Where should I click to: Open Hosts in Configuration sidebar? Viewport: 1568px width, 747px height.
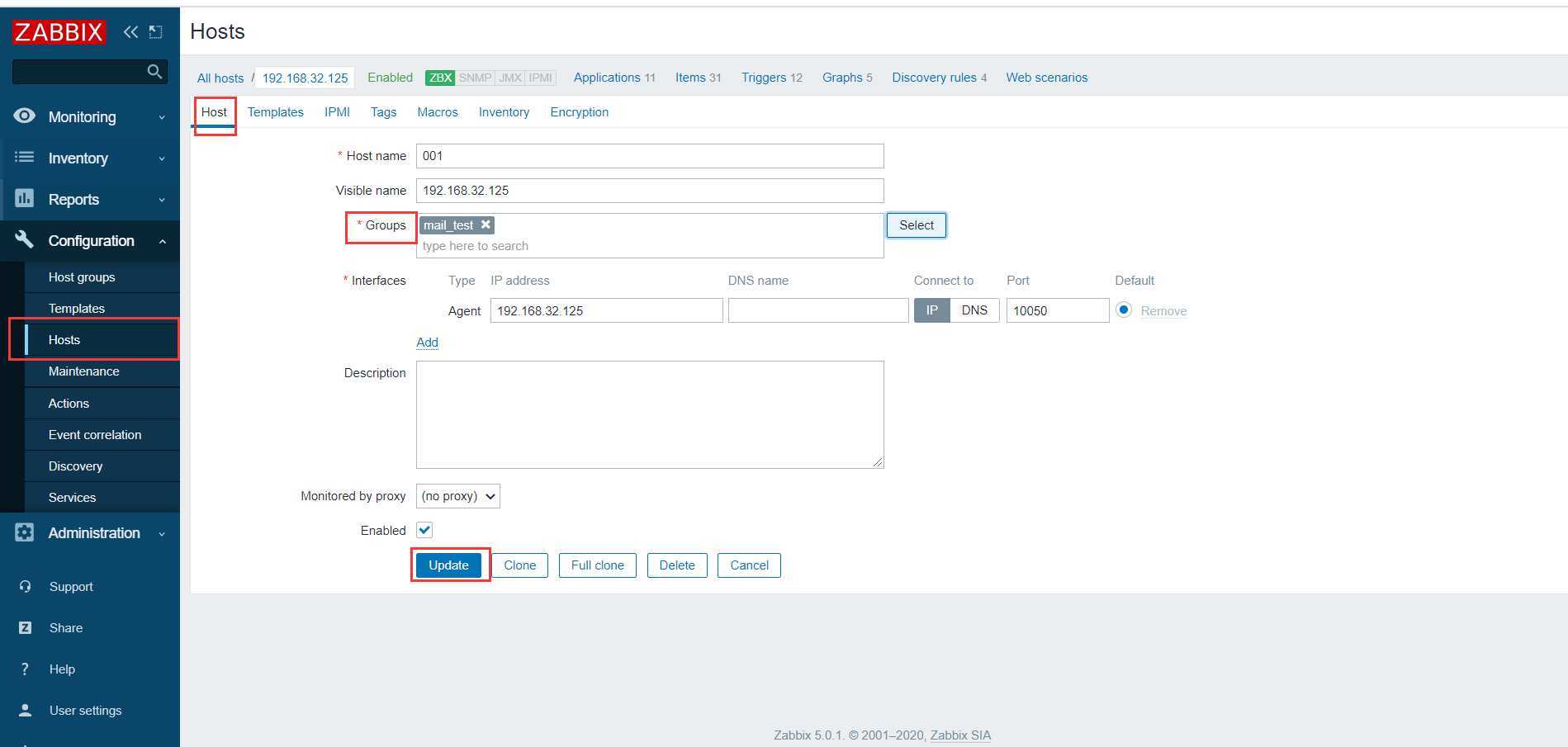(102, 340)
